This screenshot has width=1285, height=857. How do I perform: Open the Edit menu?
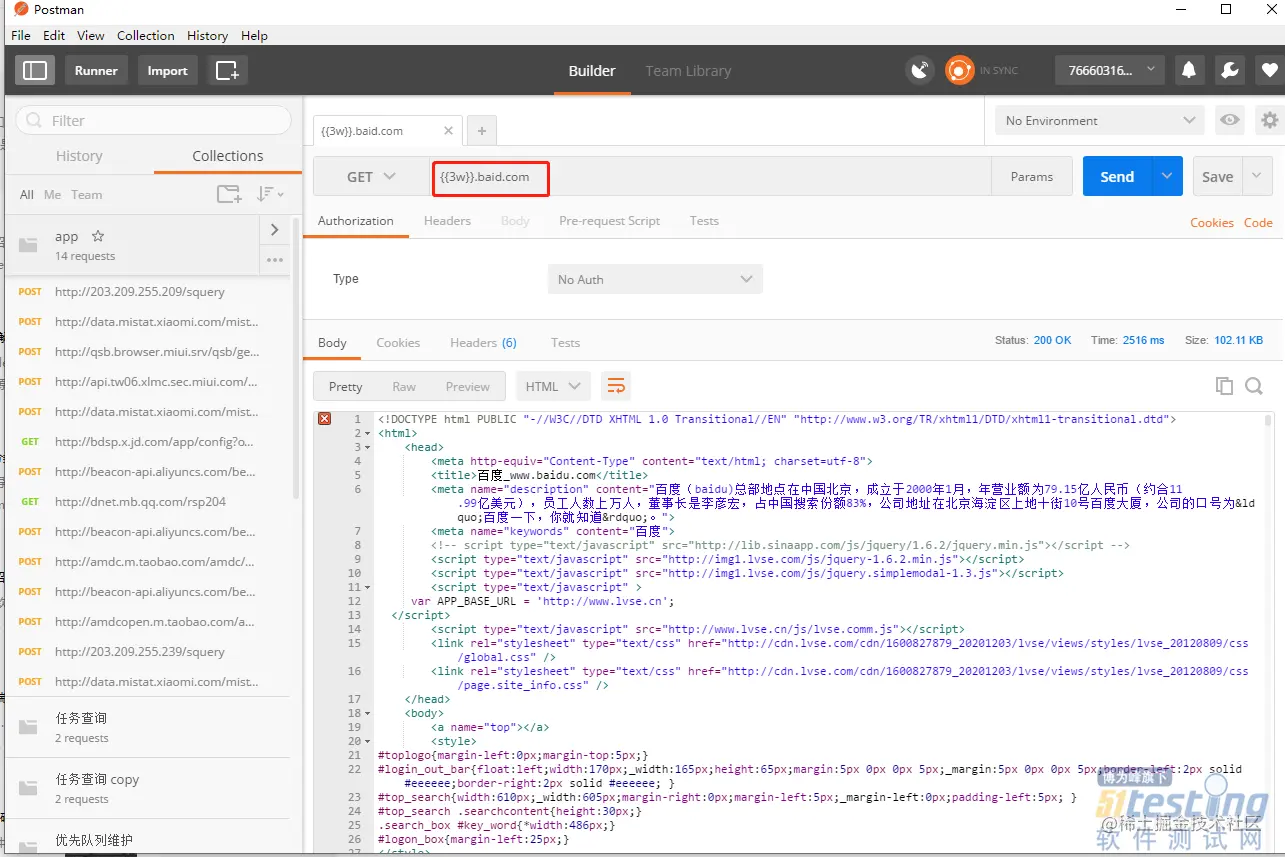(54, 35)
